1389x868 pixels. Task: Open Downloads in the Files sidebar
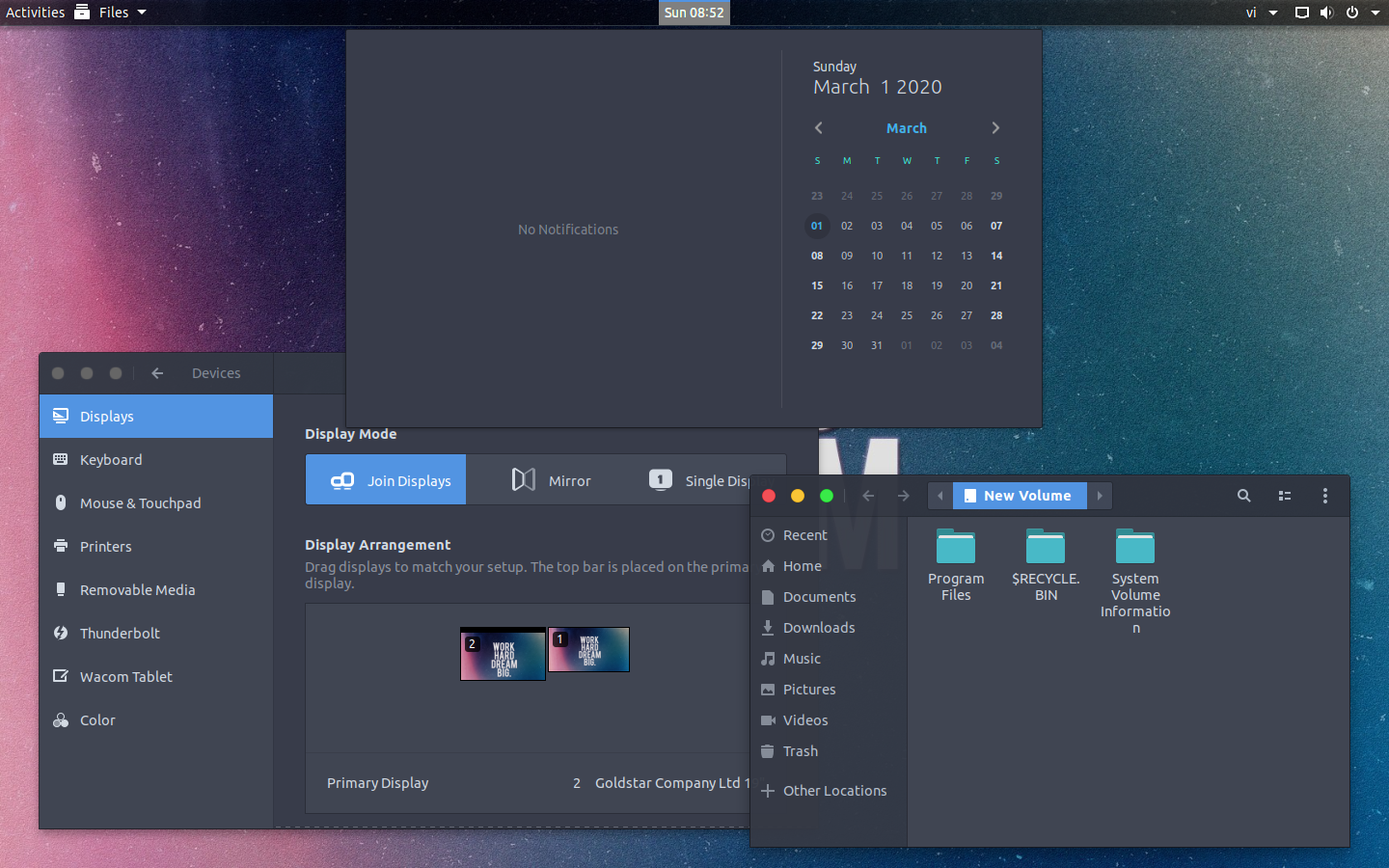click(829, 628)
